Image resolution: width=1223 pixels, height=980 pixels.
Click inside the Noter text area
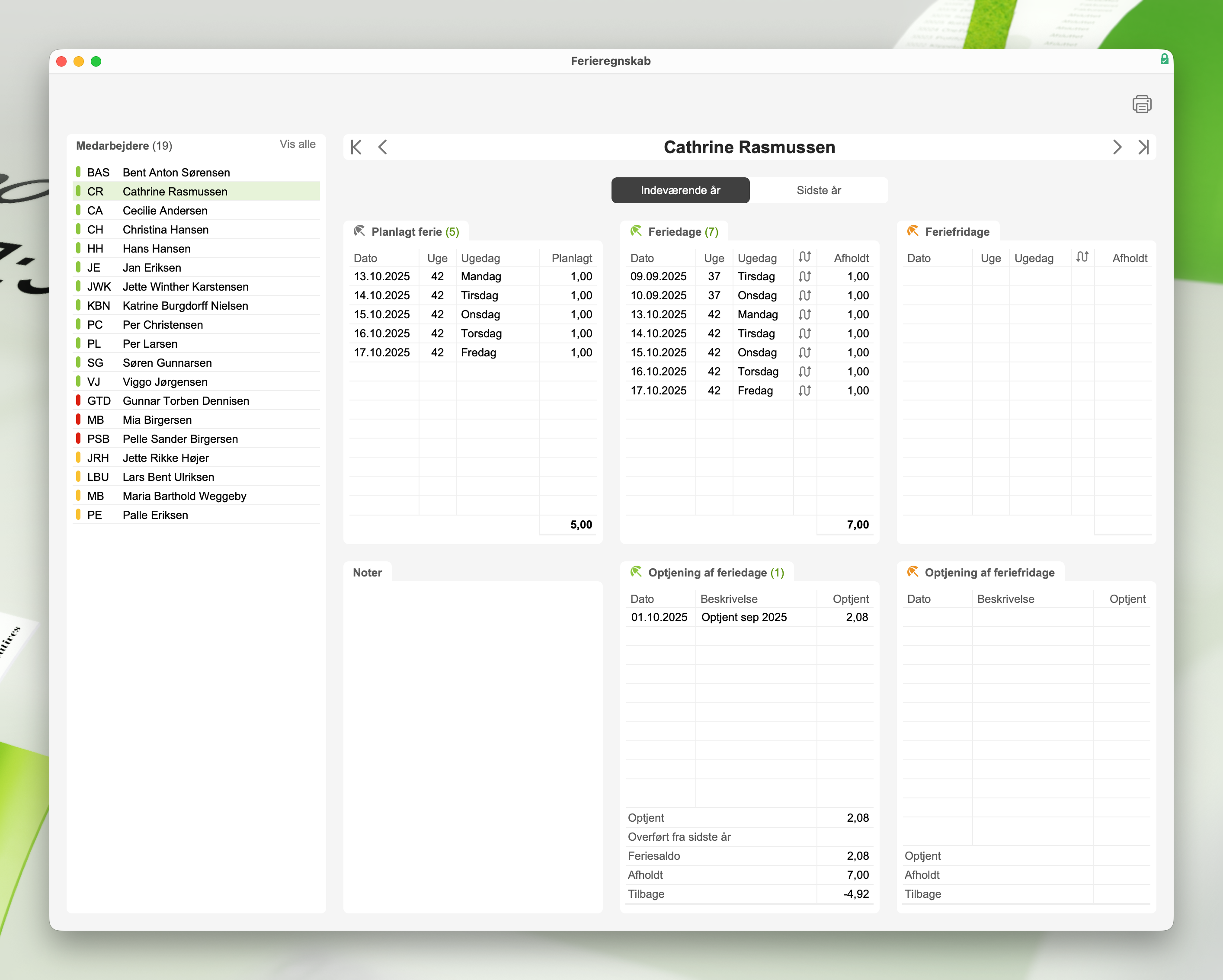473,737
